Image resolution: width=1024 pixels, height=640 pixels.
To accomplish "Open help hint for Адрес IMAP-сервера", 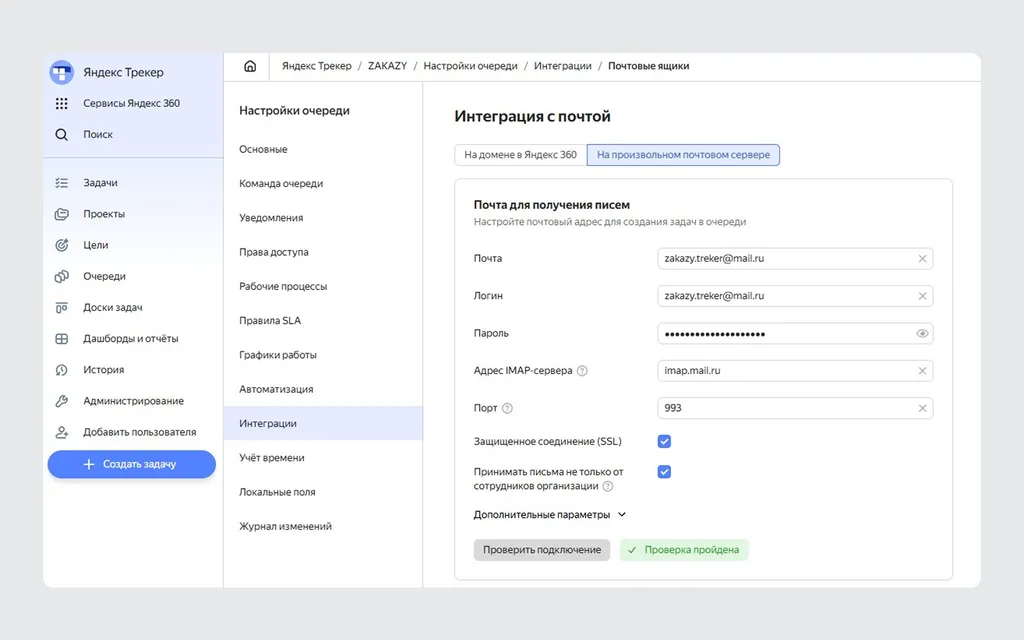I will click(582, 371).
